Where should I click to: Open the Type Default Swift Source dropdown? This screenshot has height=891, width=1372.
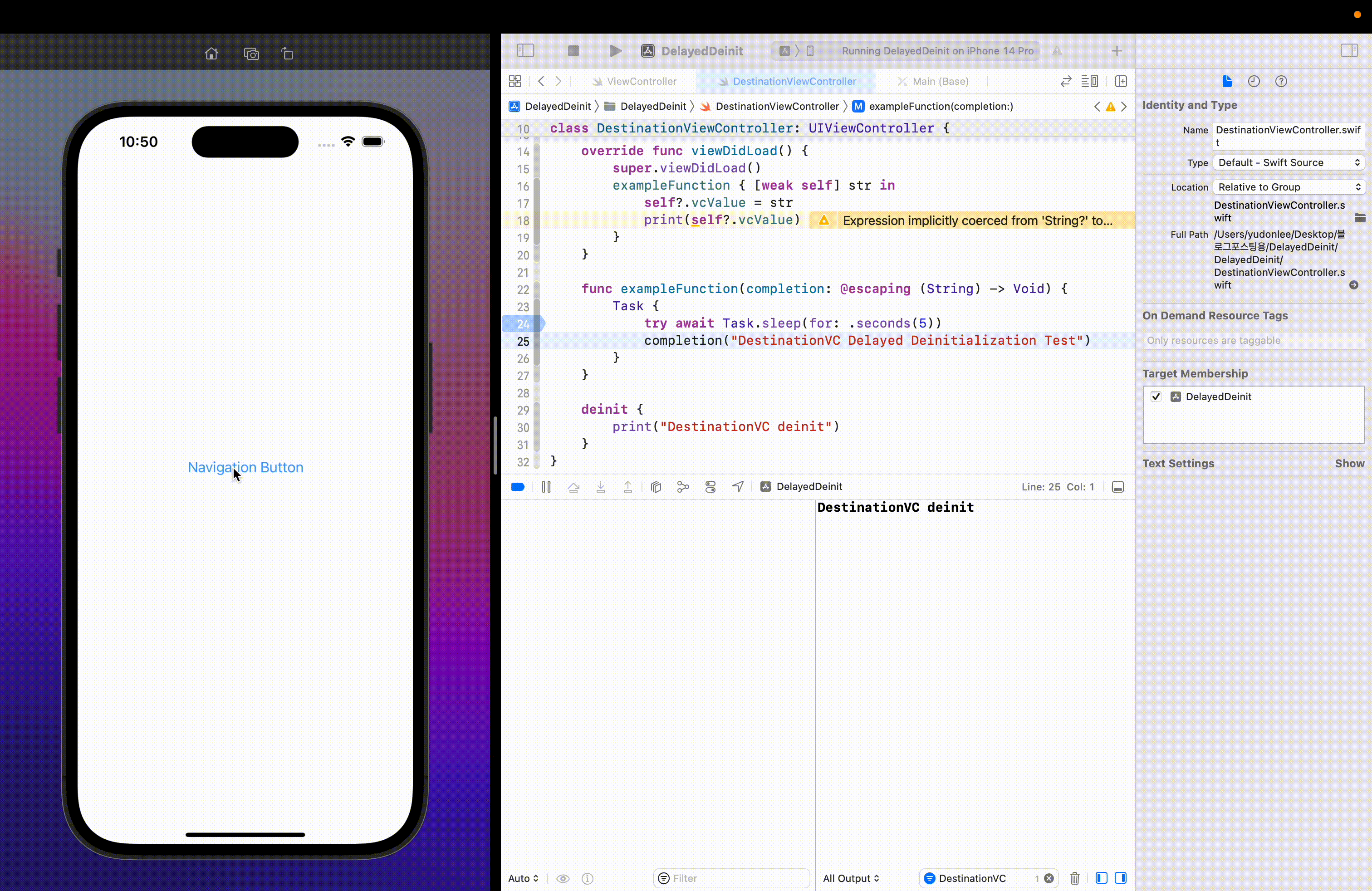click(1288, 162)
